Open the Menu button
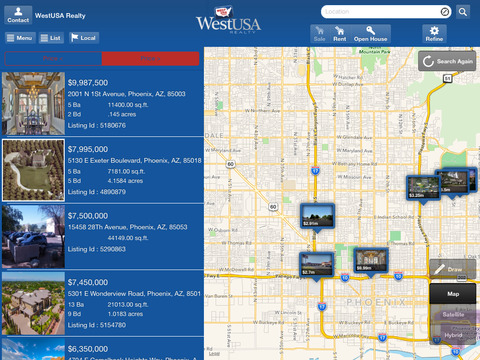Viewport: 480px width, 360px height. [x=20, y=38]
